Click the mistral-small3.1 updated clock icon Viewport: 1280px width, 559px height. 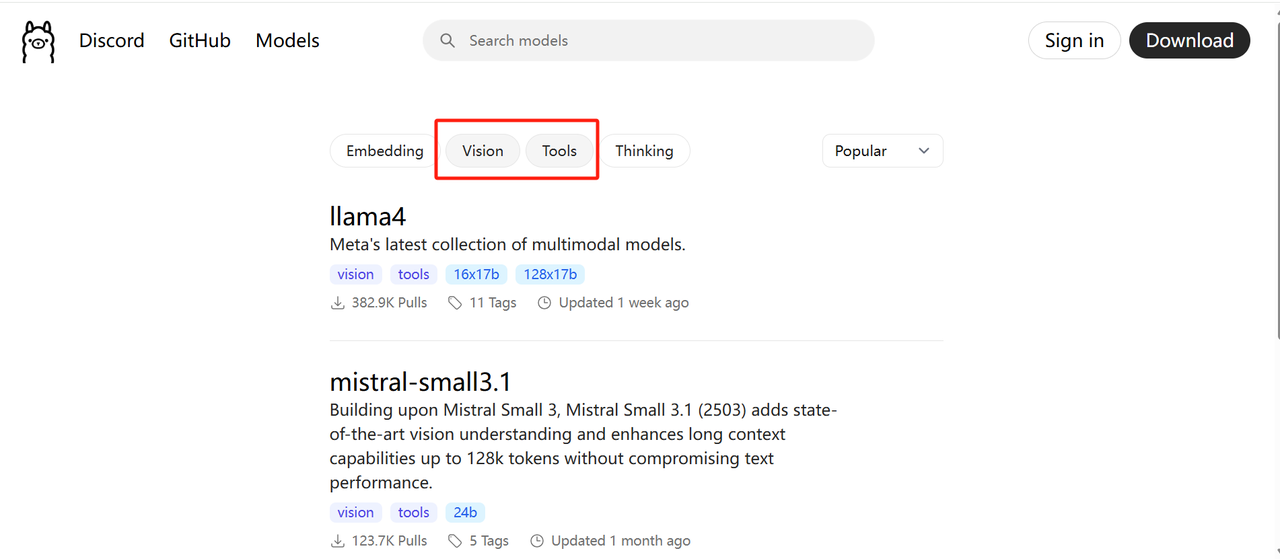[537, 540]
